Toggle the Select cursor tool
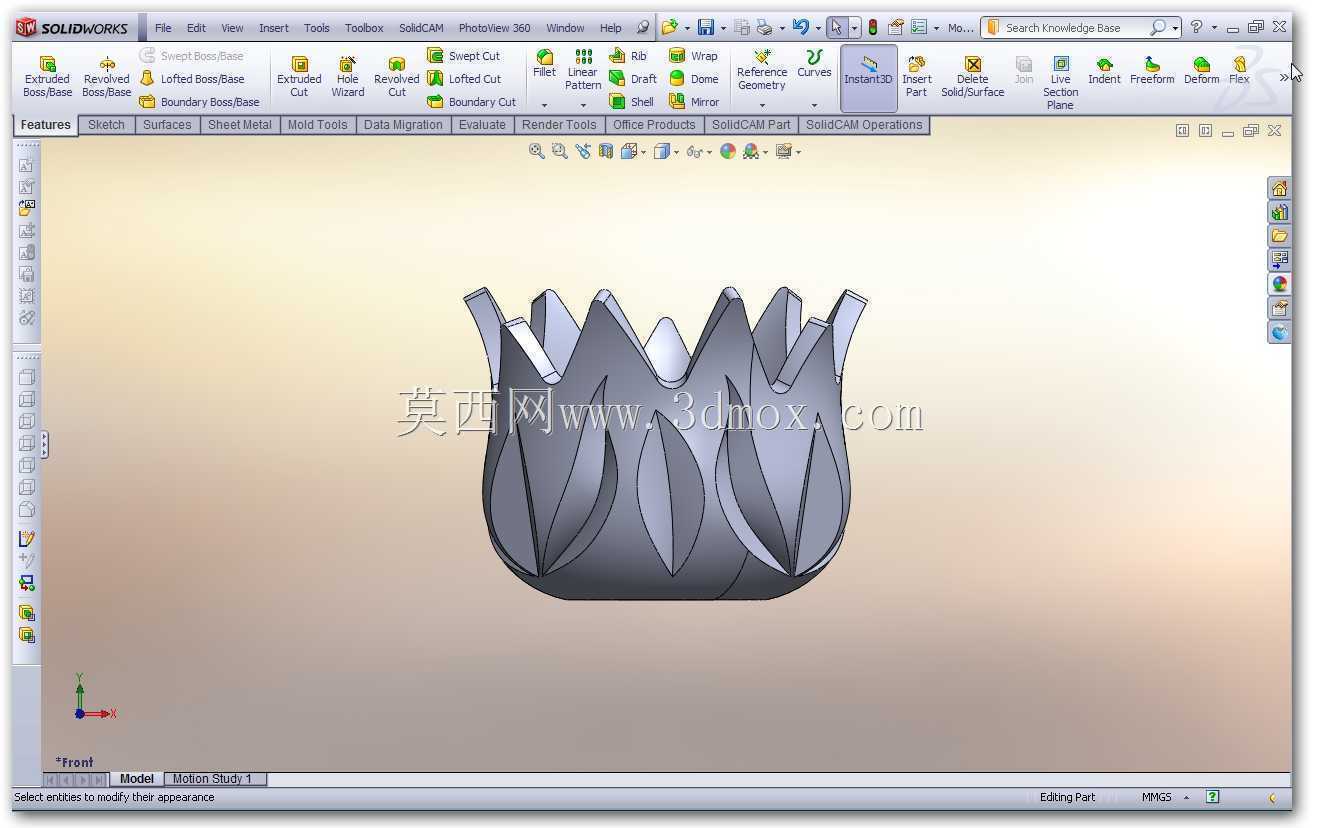The height and width of the screenshot is (828, 1319). pos(836,27)
